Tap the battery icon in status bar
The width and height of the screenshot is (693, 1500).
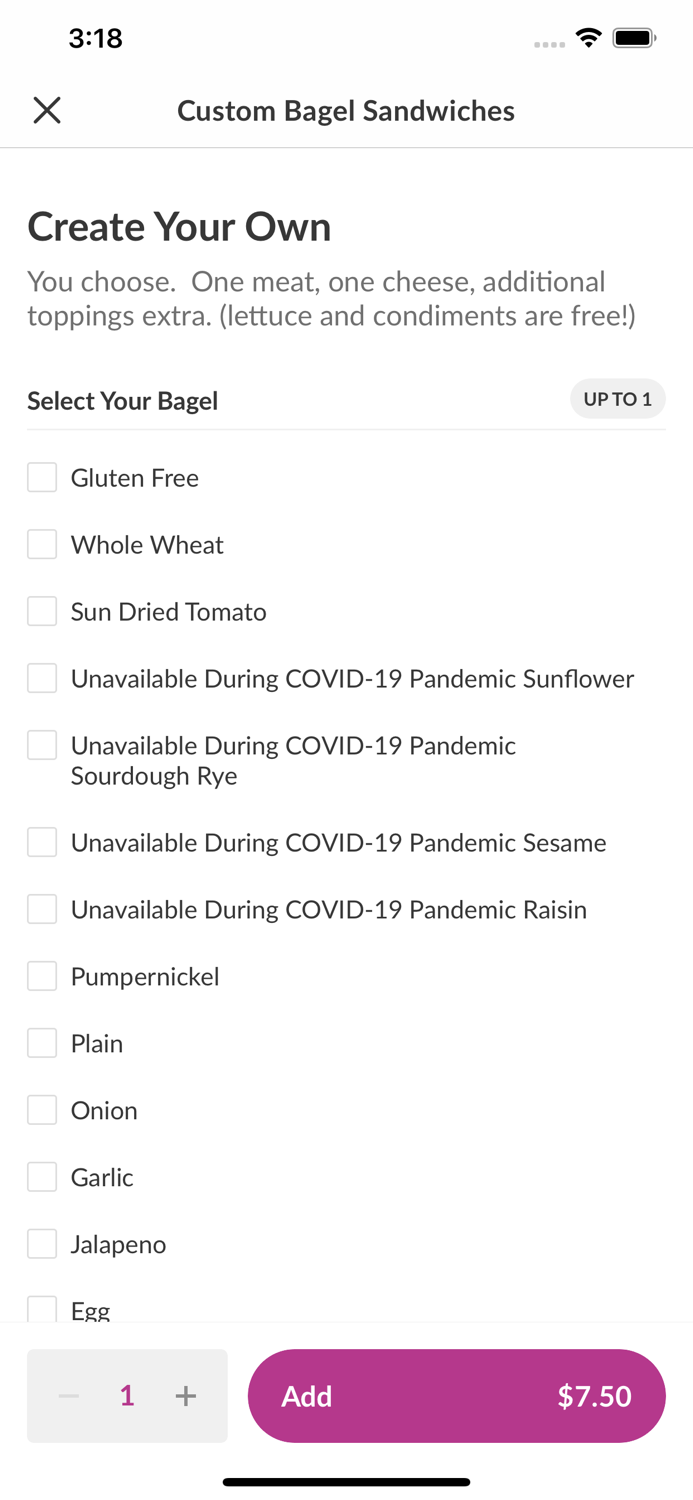(x=634, y=39)
